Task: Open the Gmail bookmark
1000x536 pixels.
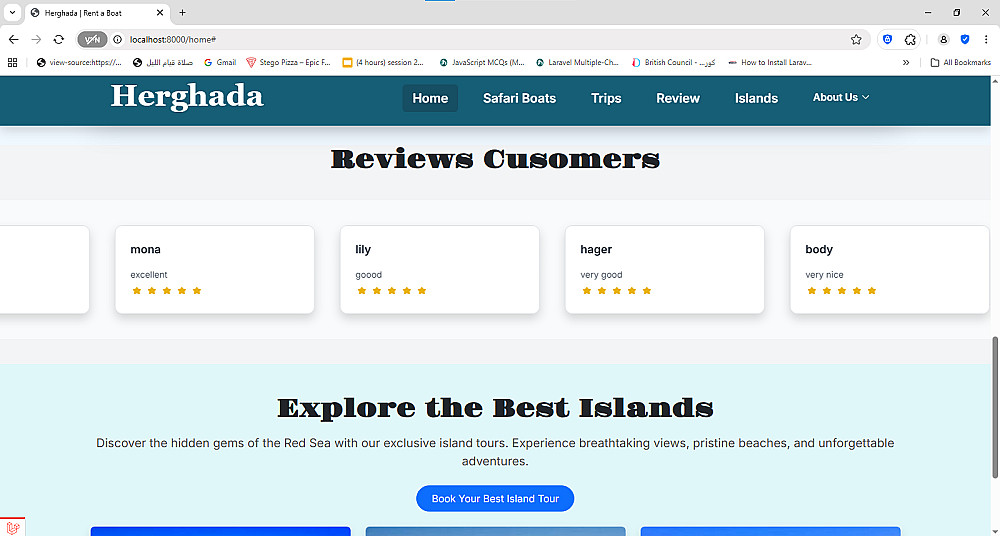Action: (x=220, y=63)
